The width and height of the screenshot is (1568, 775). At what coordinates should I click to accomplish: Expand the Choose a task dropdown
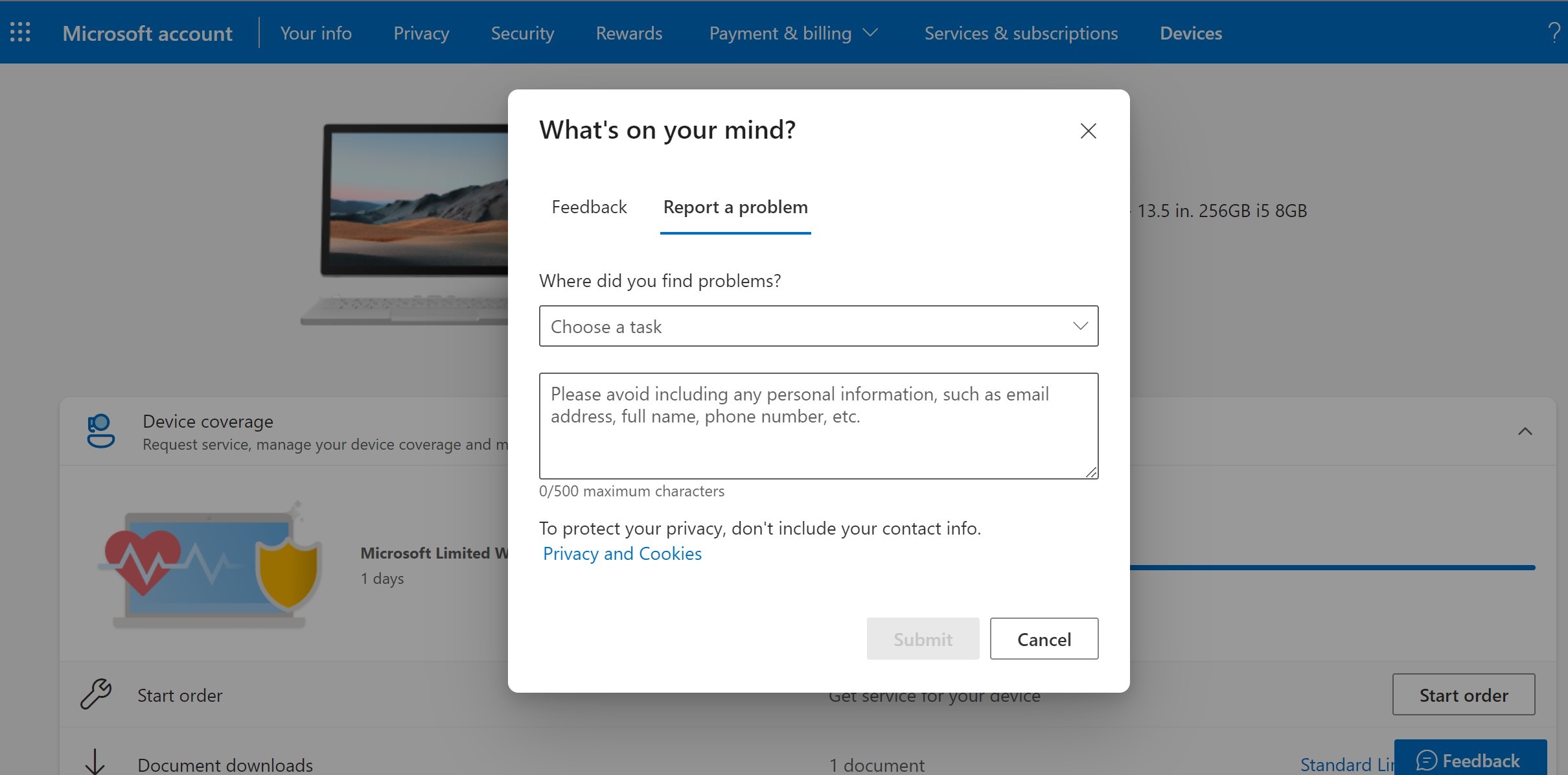tap(818, 325)
